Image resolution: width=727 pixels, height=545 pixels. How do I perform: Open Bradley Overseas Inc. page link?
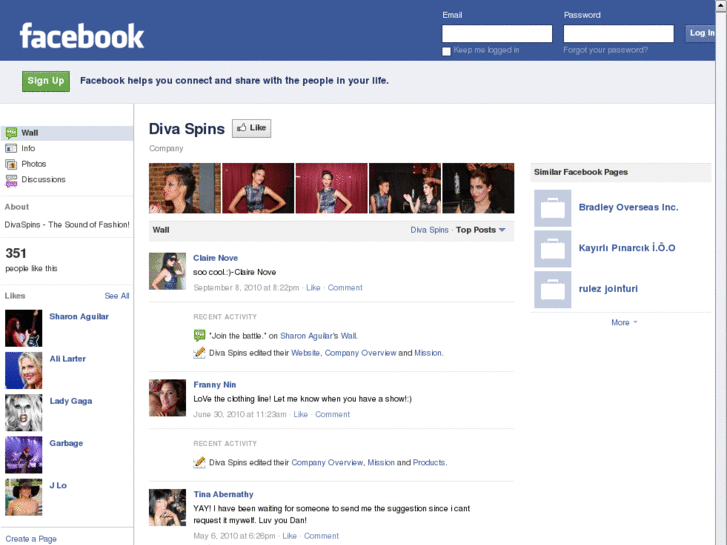tap(628, 207)
